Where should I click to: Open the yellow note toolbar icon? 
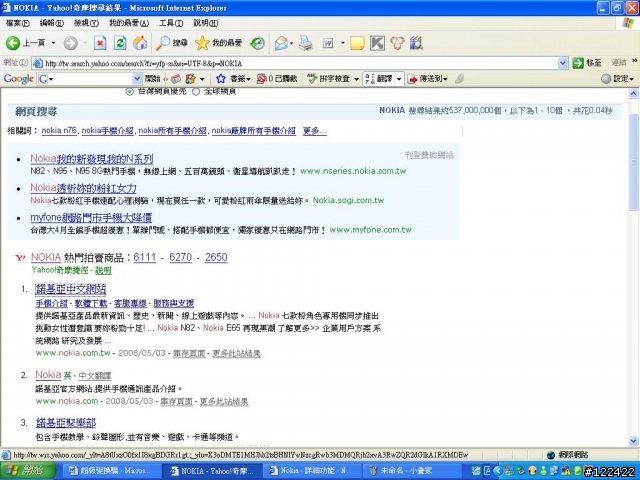pyautogui.click(x=357, y=43)
